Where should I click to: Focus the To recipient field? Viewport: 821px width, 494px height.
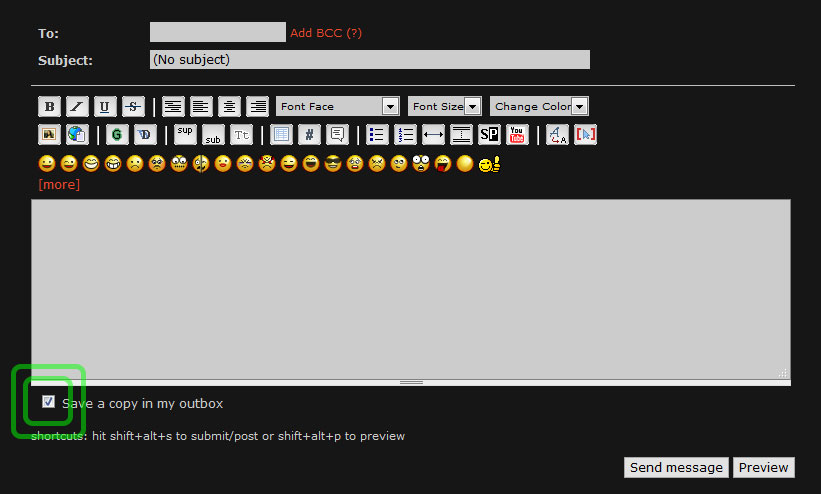[218, 32]
